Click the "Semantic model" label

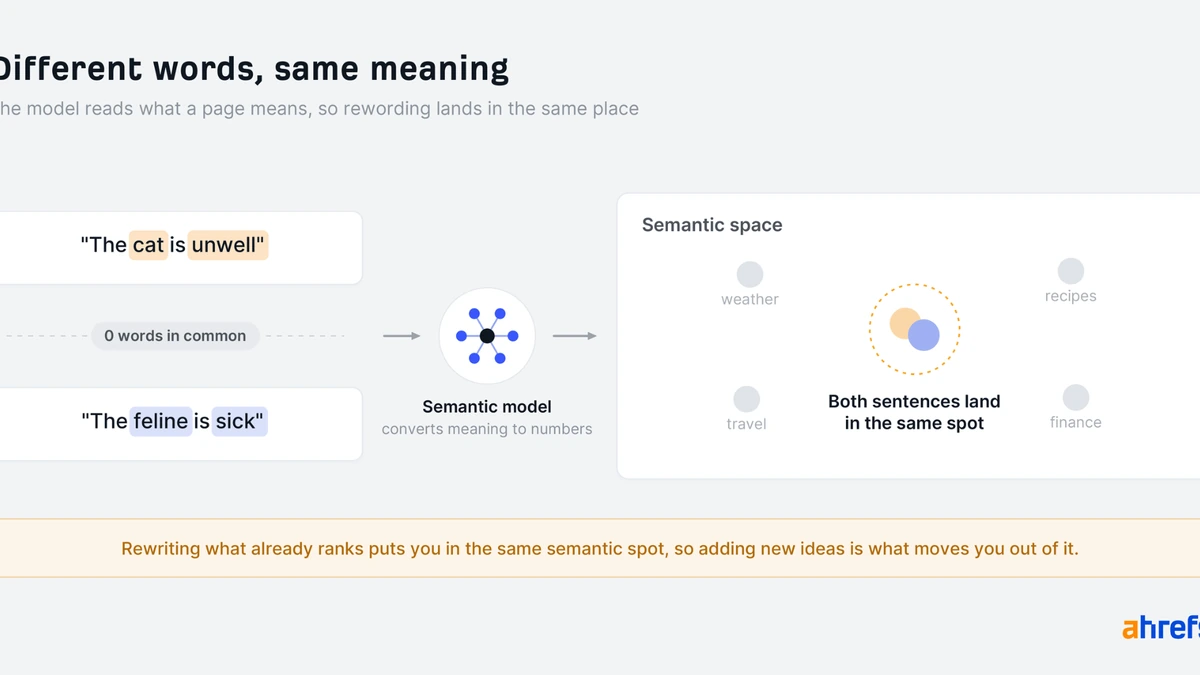tap(487, 406)
